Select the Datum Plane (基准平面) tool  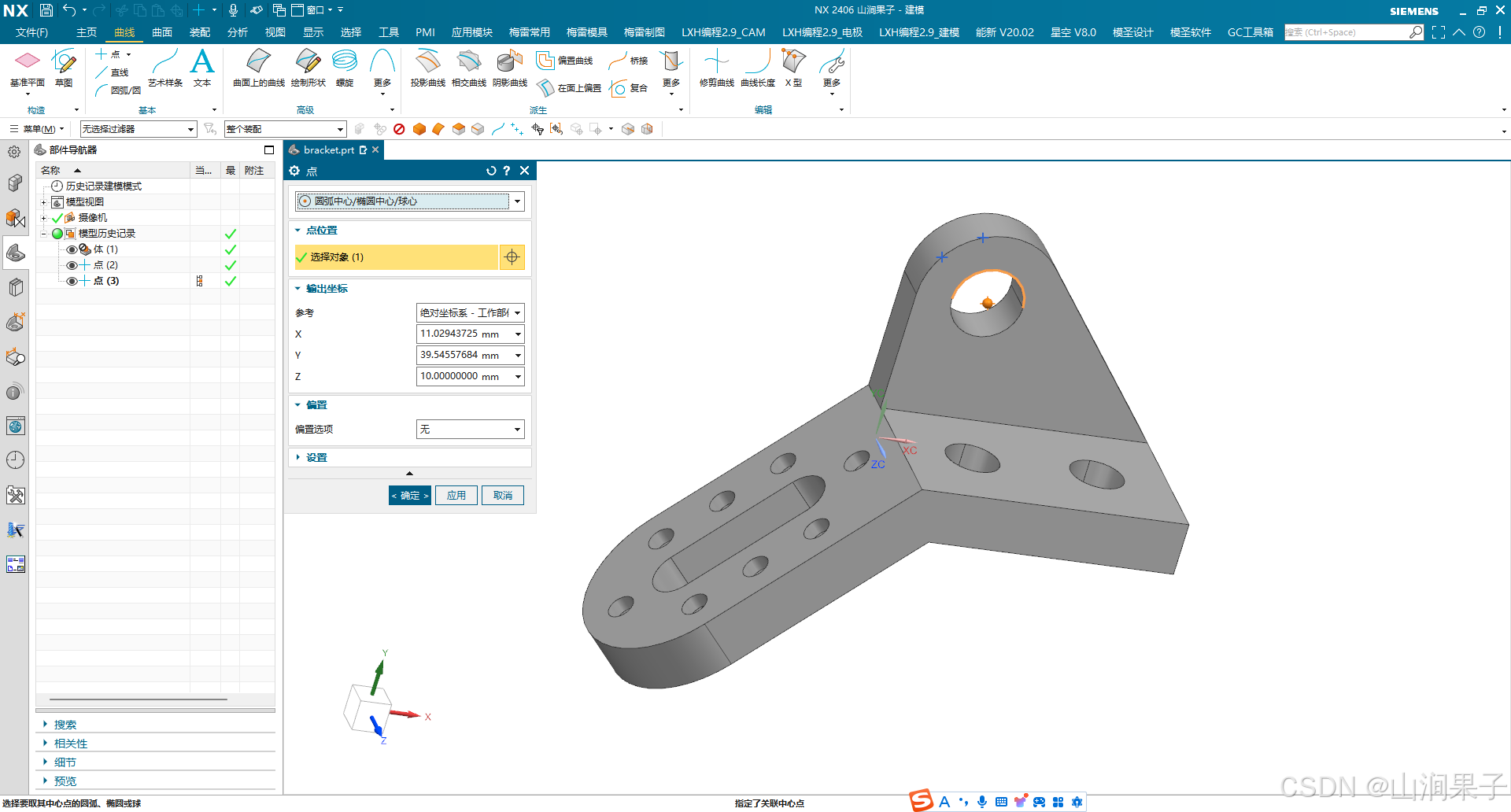(x=28, y=68)
